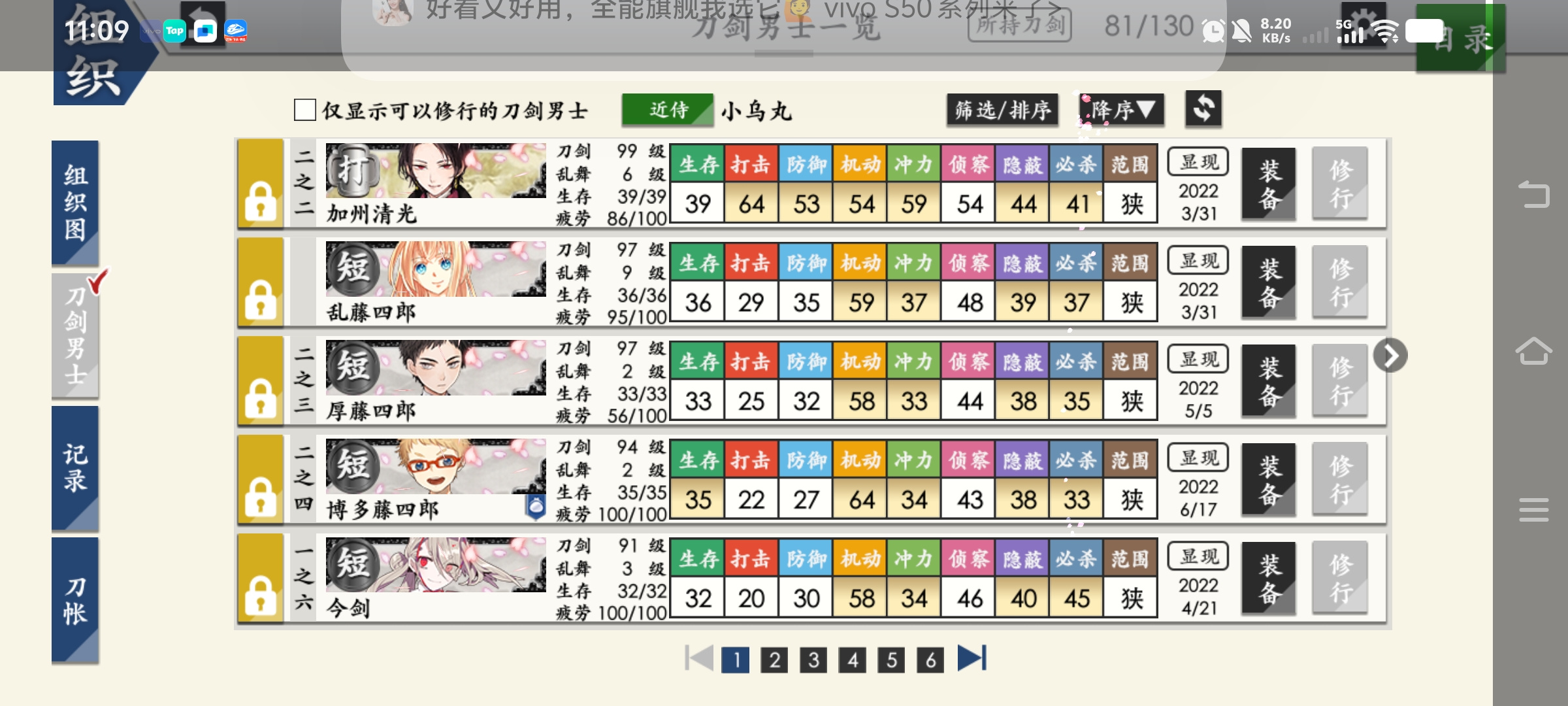
Task: Open the 记录 side tab
Action: (x=75, y=468)
